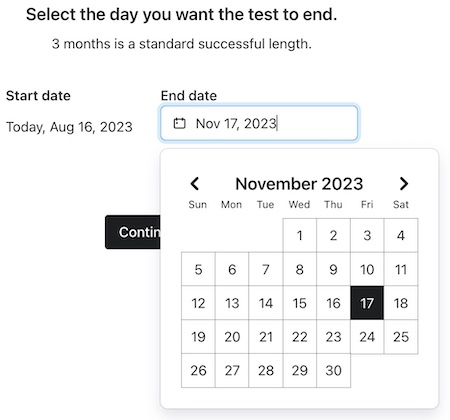
Task: Click the November 2023 month heading
Action: [299, 184]
